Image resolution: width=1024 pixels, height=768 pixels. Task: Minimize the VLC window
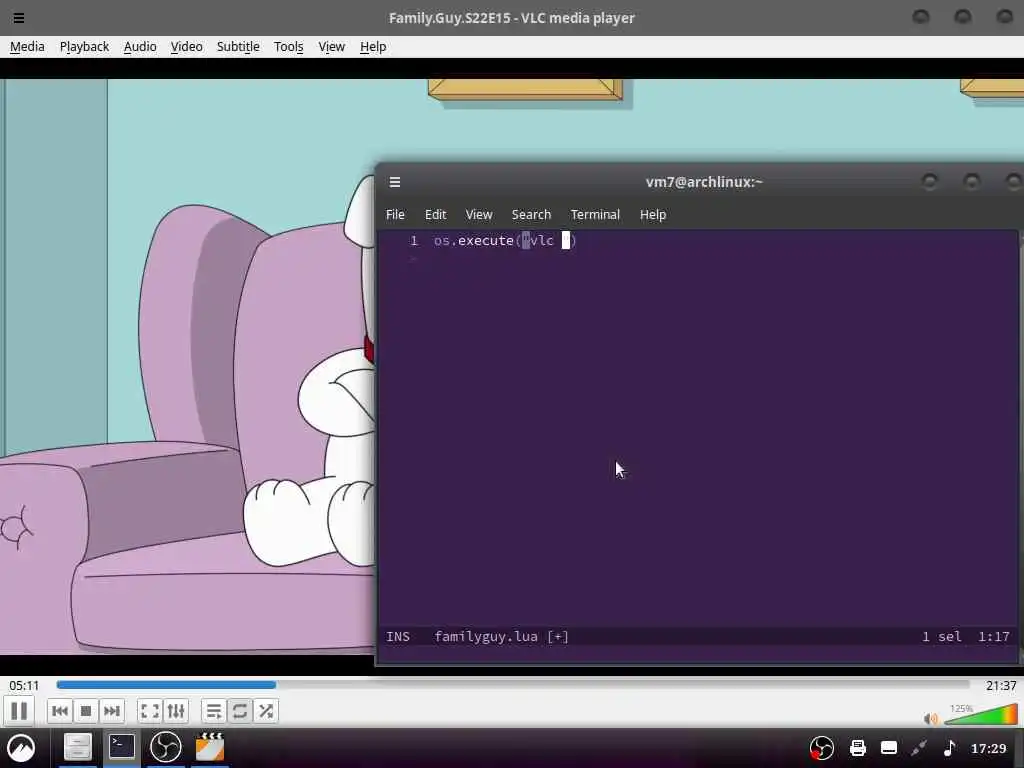[921, 17]
